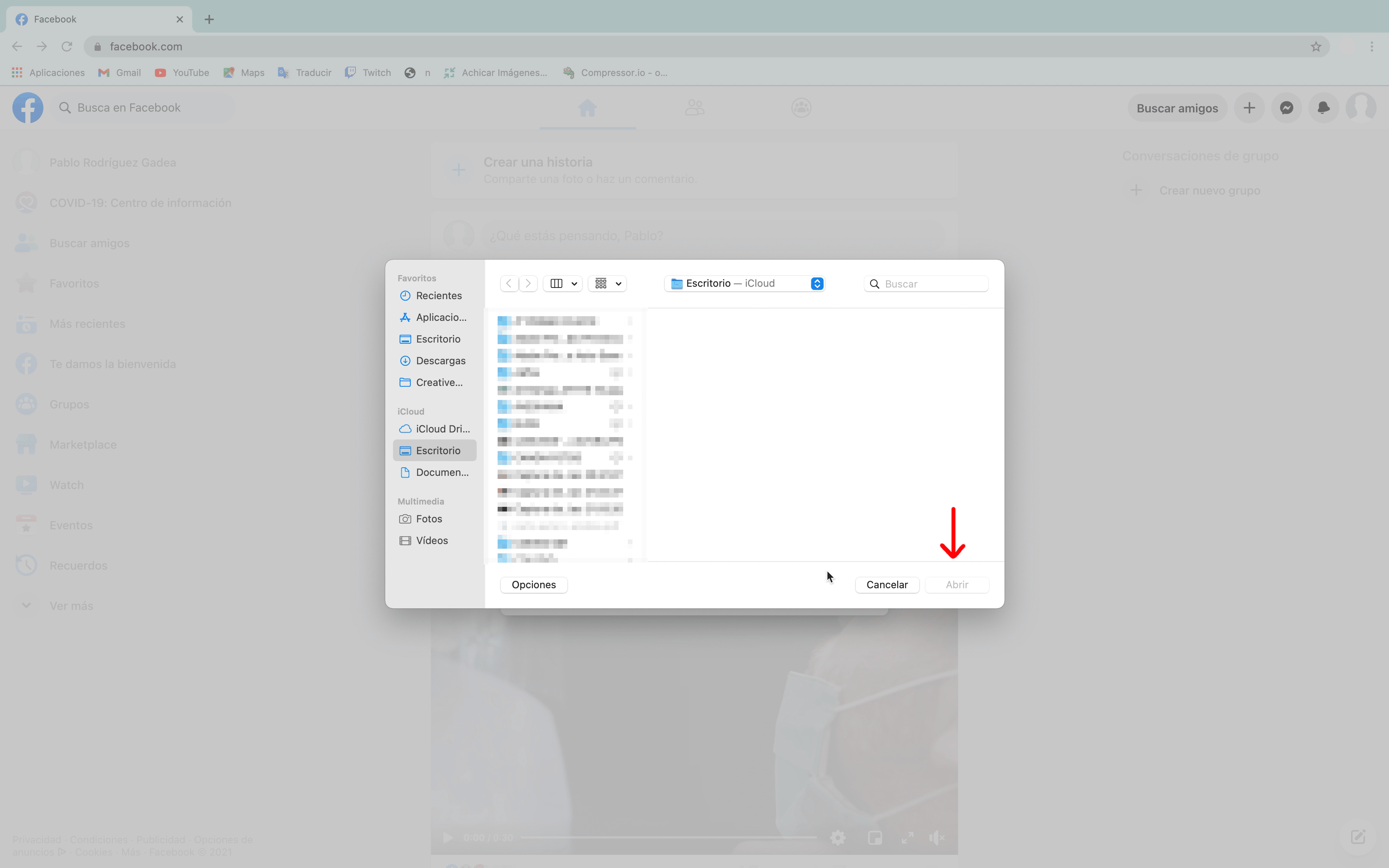Open Documentos in the iCloud section
Screen dimensions: 1389x868
point(434,472)
